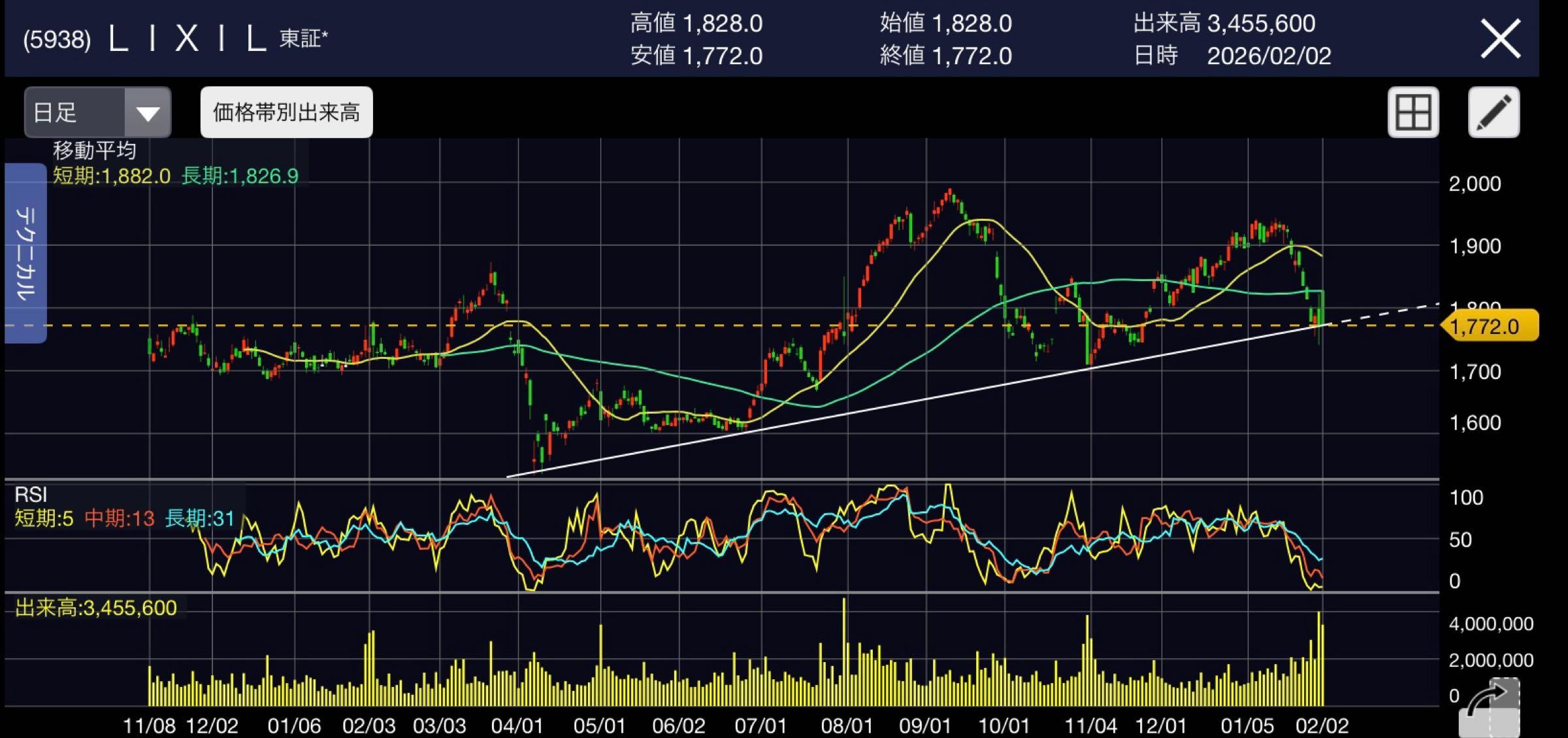The height and width of the screenshot is (738, 1568).
Task: Open the テクニカル side tab
Action: tap(25, 253)
